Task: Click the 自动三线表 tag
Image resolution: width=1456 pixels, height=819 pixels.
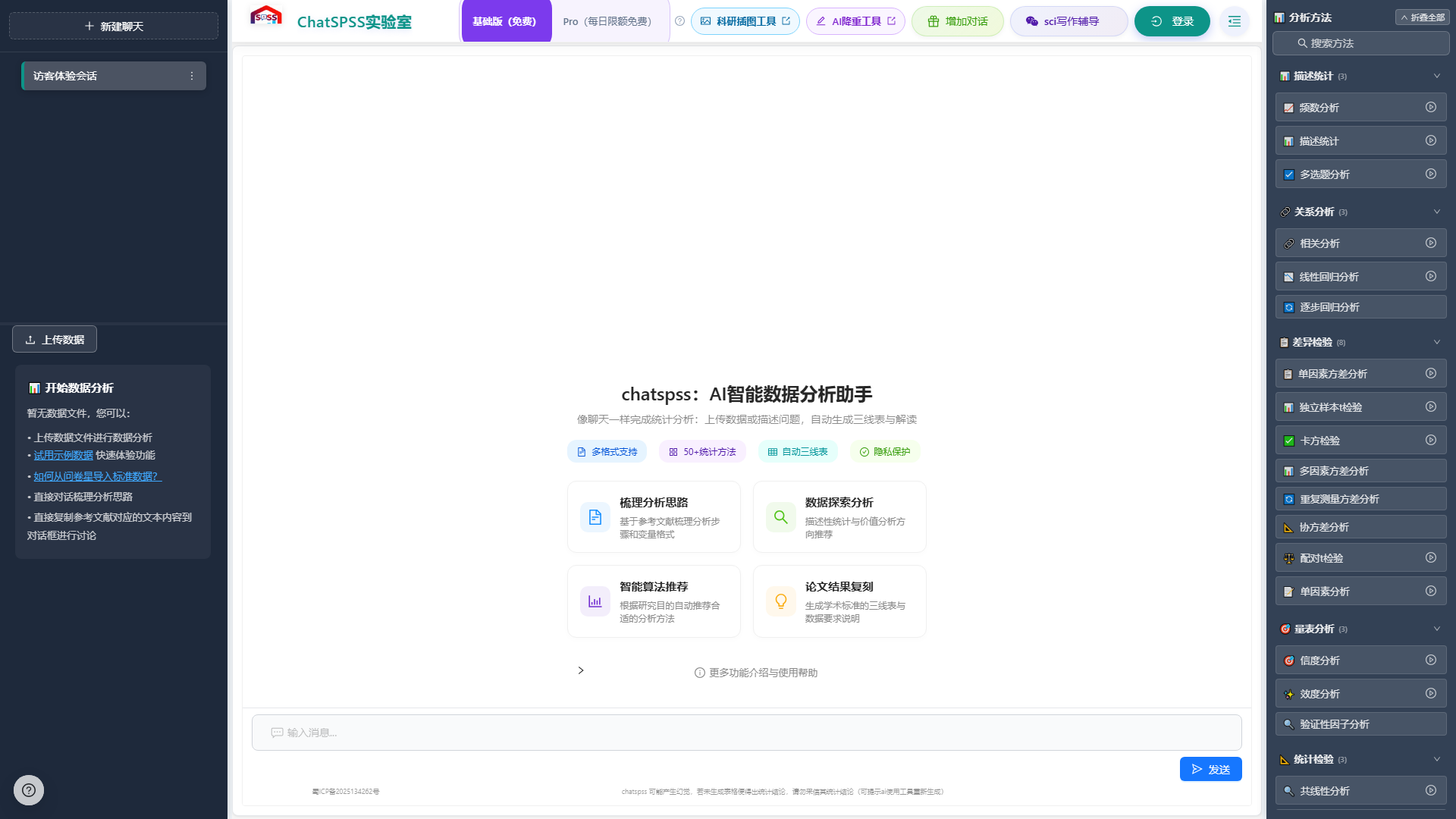Action: coord(798,451)
